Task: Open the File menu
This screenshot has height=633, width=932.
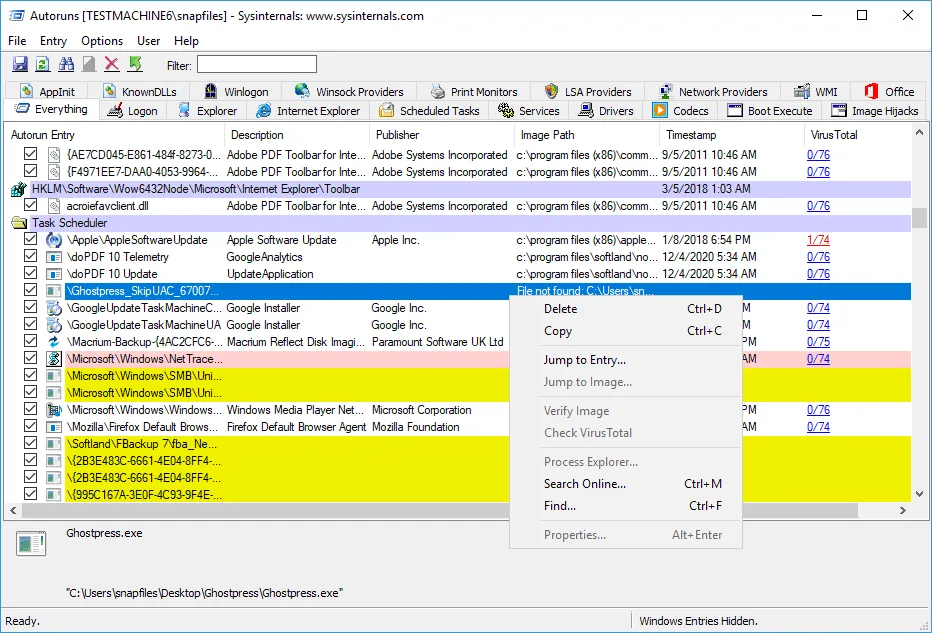Action: point(17,41)
